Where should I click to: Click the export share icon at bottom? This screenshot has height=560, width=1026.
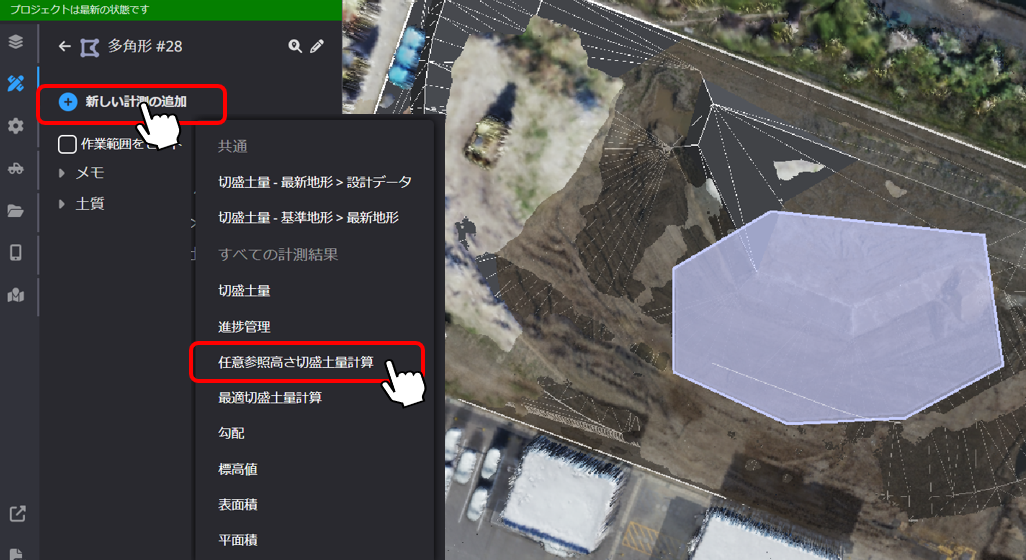tap(18, 514)
